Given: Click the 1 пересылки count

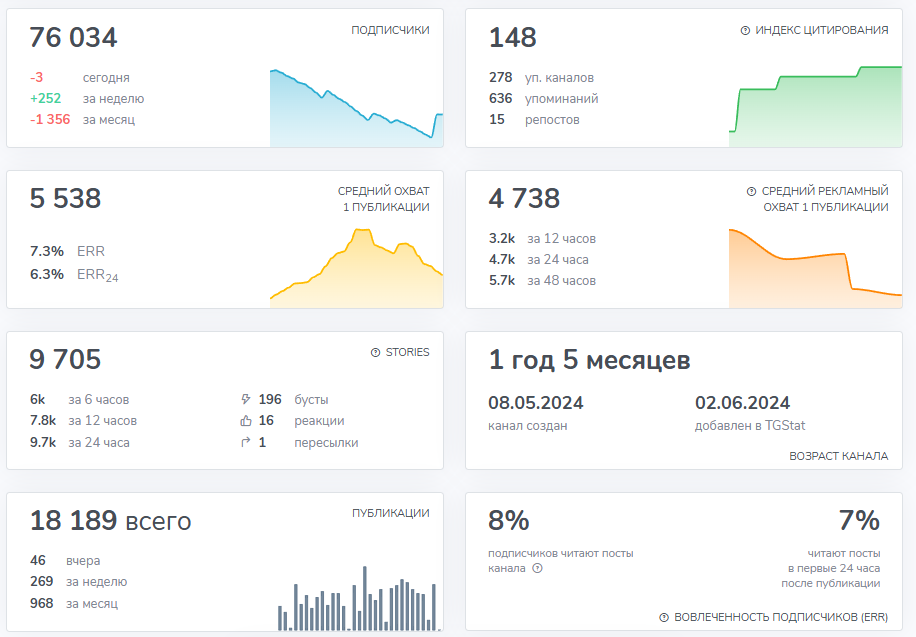Looking at the screenshot, I should point(262,442).
